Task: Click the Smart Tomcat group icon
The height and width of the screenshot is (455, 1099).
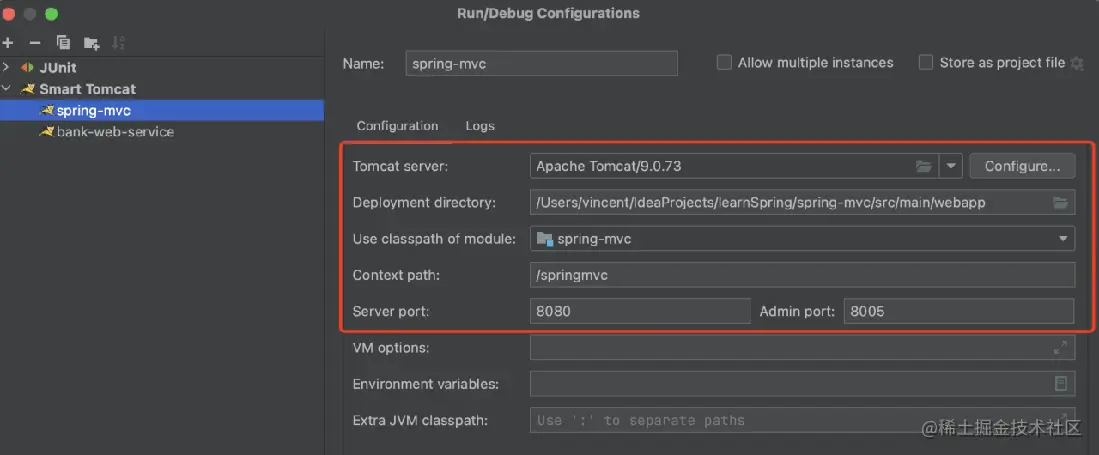Action: 27,89
